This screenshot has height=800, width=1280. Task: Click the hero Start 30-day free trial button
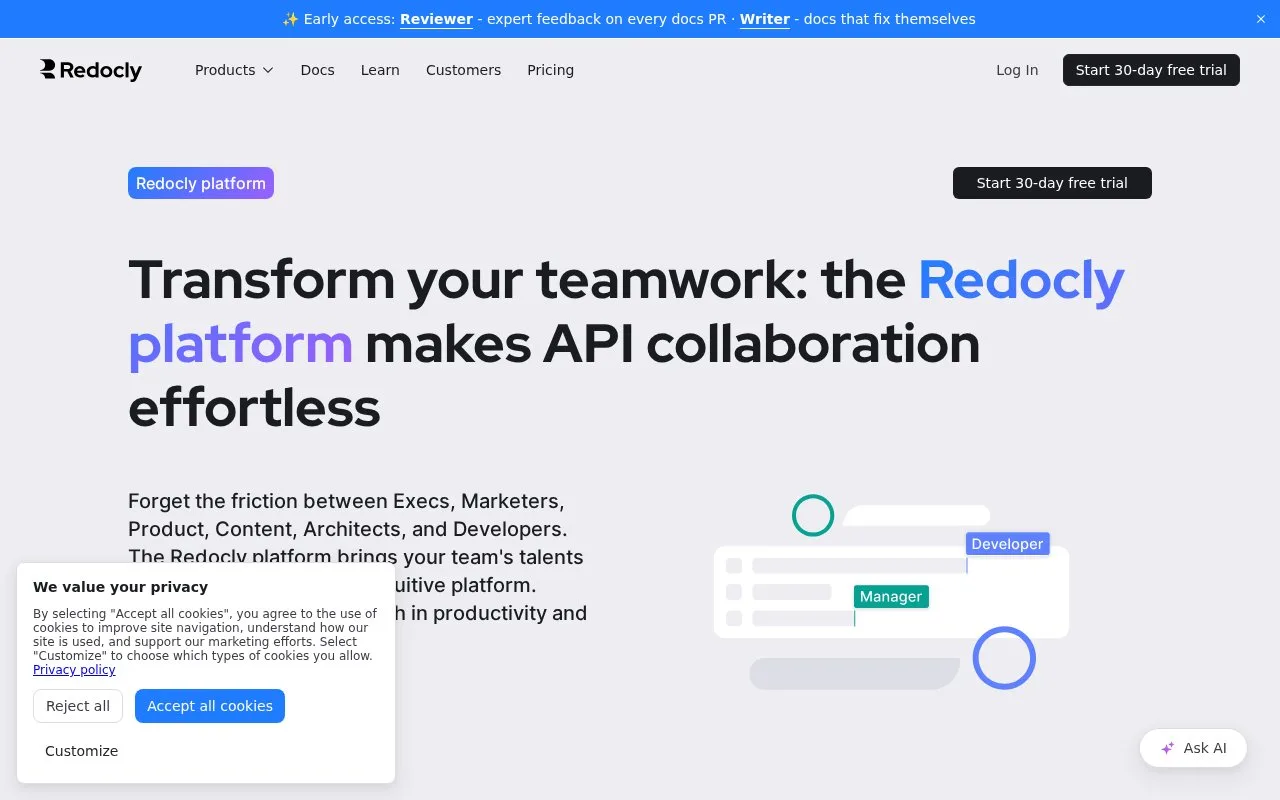[x=1052, y=183]
